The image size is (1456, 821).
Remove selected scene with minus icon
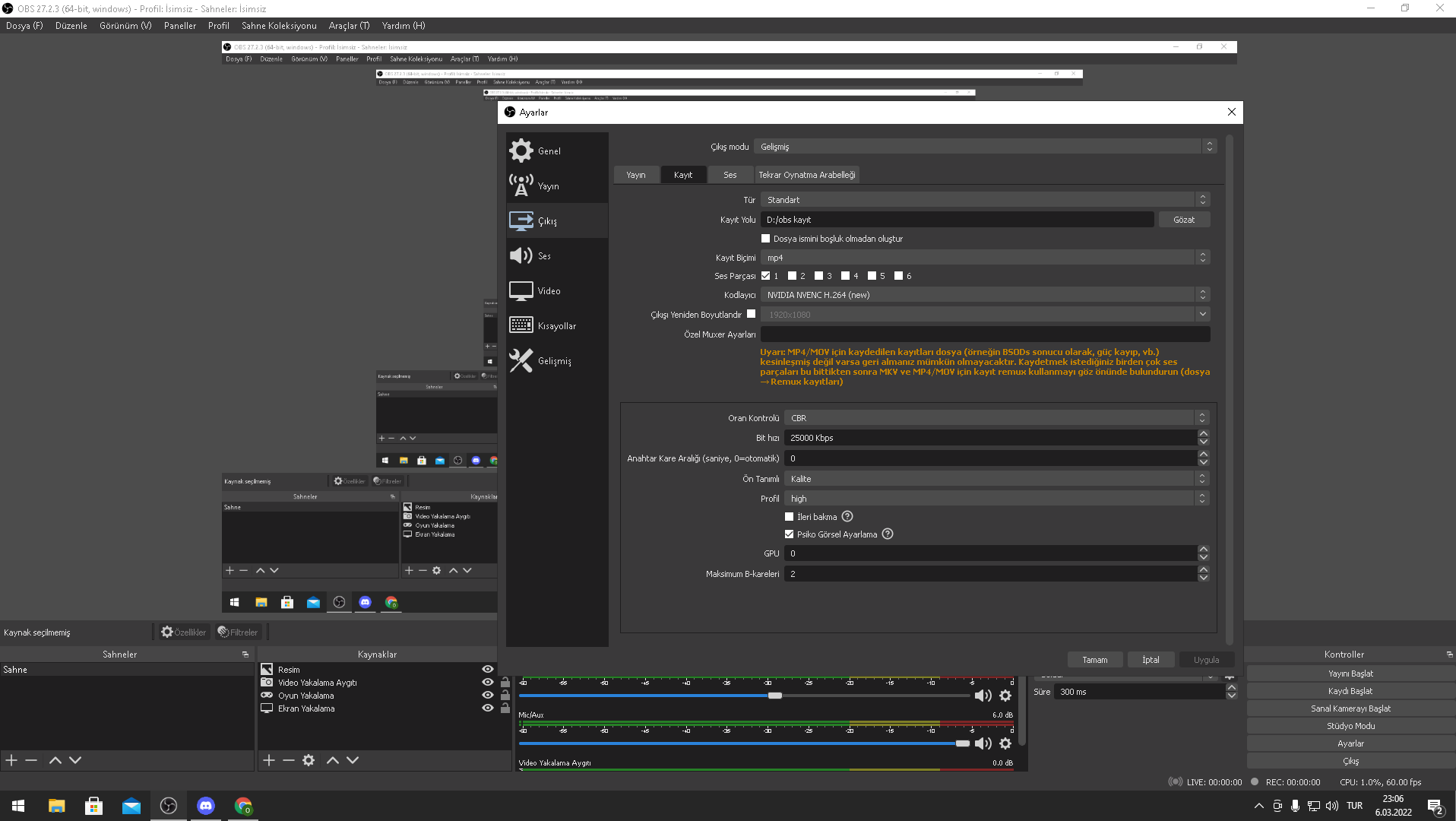click(31, 759)
